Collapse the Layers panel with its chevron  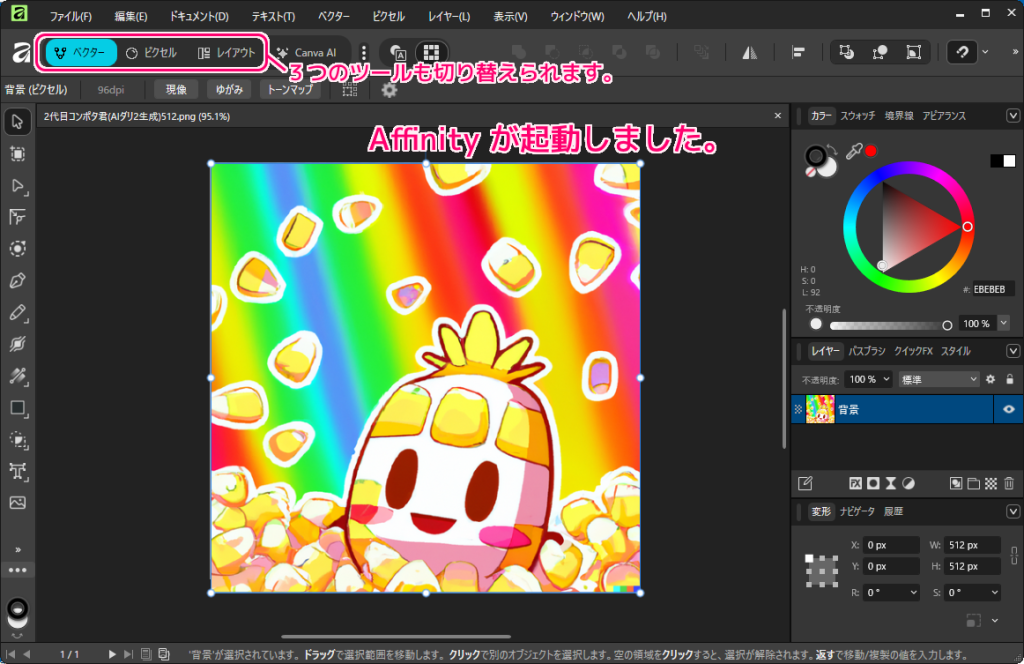1011,353
